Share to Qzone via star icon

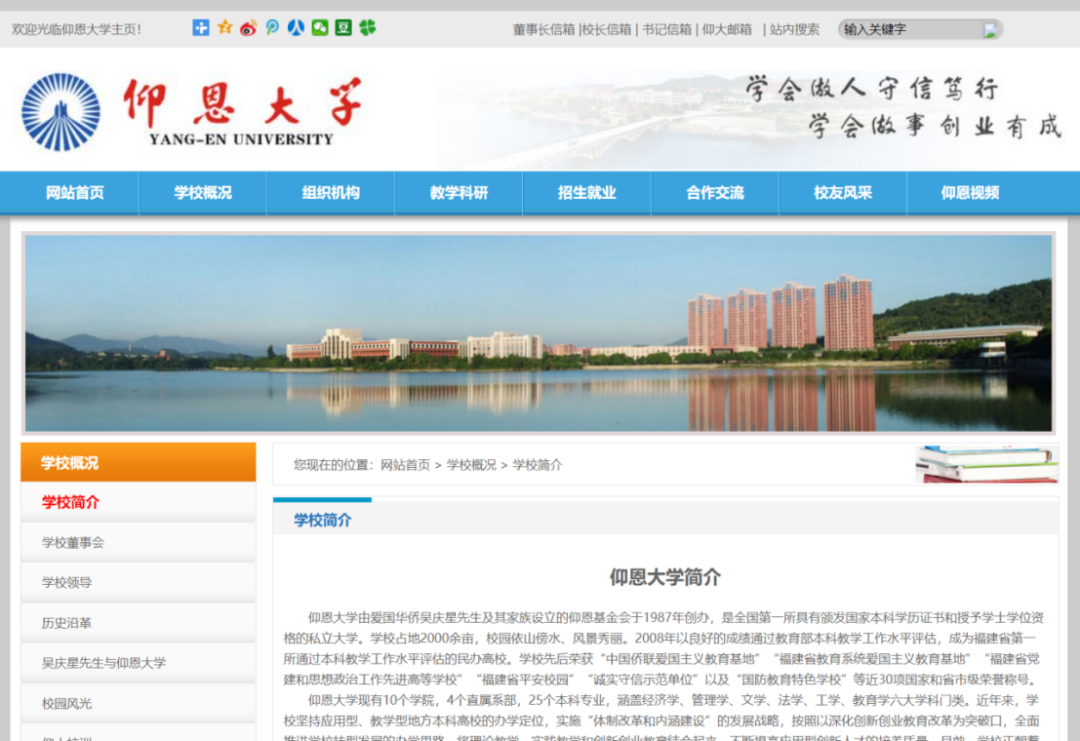pyautogui.click(x=225, y=28)
